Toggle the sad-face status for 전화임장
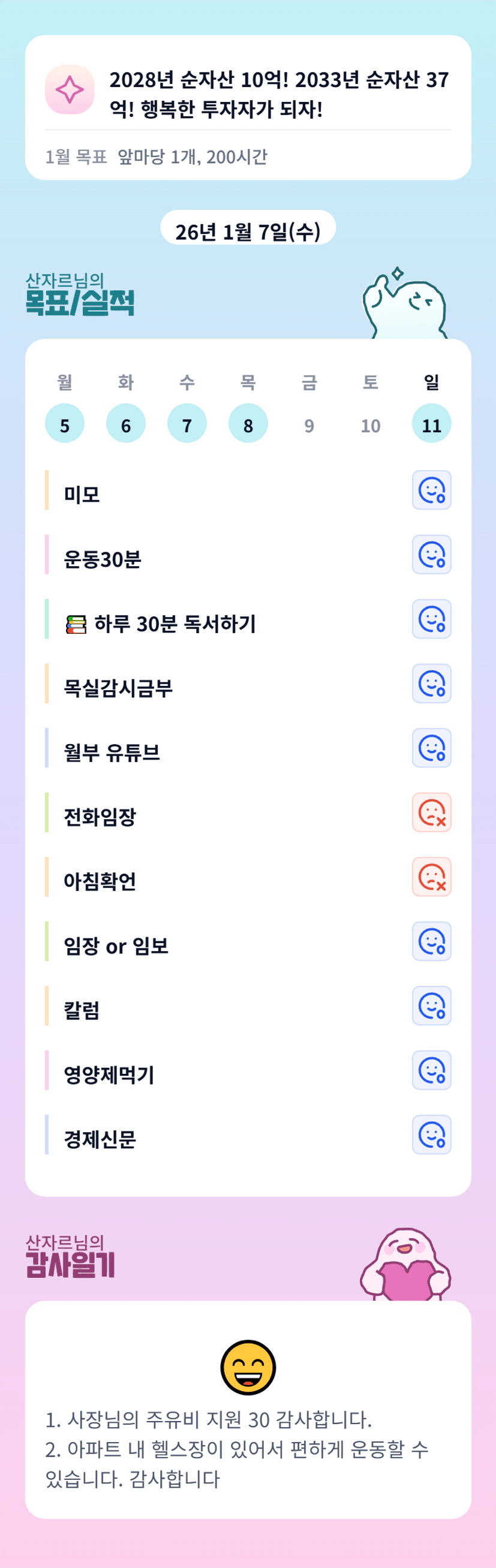Image resolution: width=496 pixels, height=1568 pixels. [x=431, y=812]
